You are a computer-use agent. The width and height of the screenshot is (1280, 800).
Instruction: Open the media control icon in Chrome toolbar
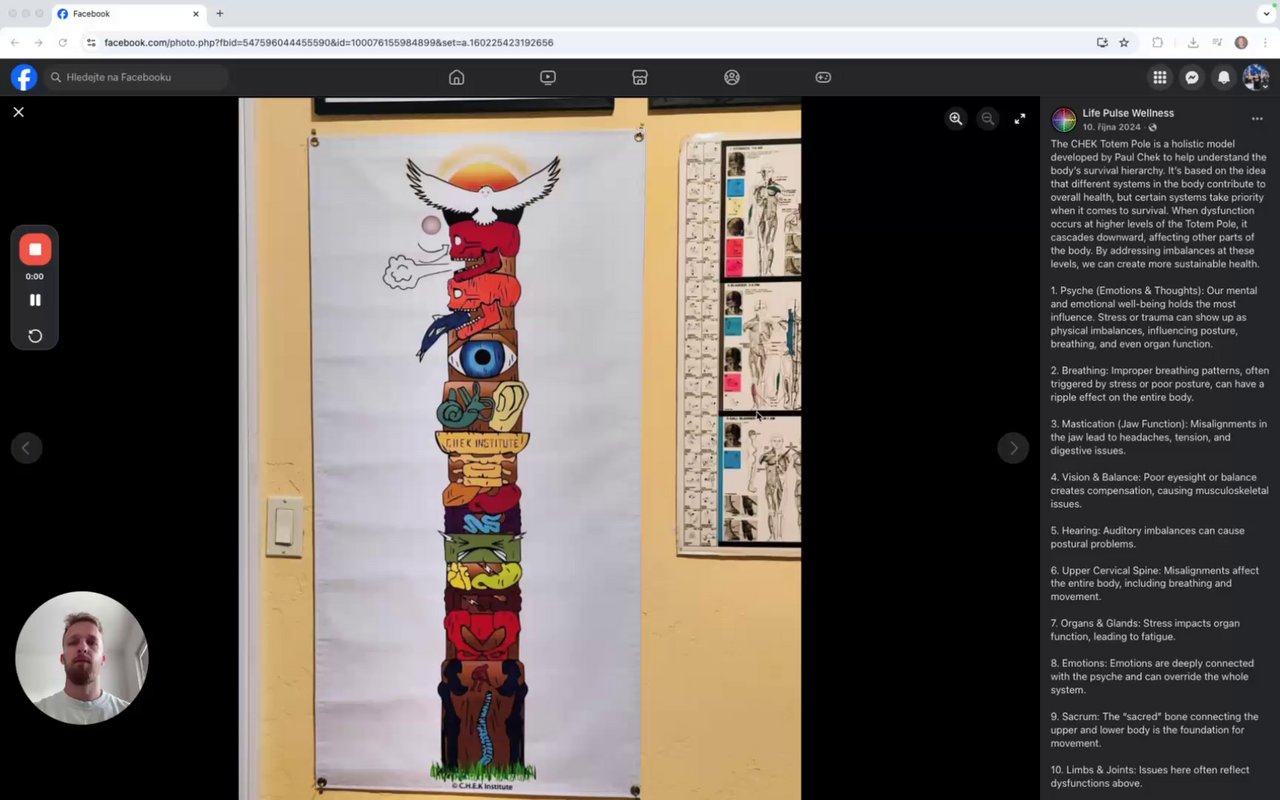[1217, 43]
